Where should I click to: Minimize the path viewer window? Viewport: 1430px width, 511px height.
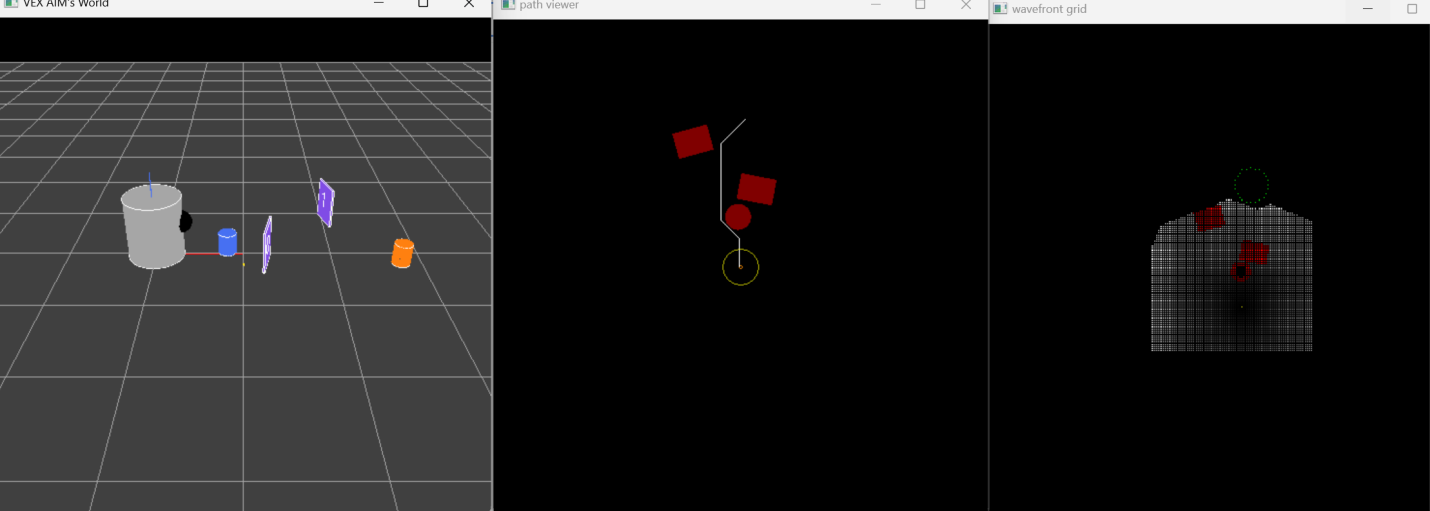tap(875, 5)
